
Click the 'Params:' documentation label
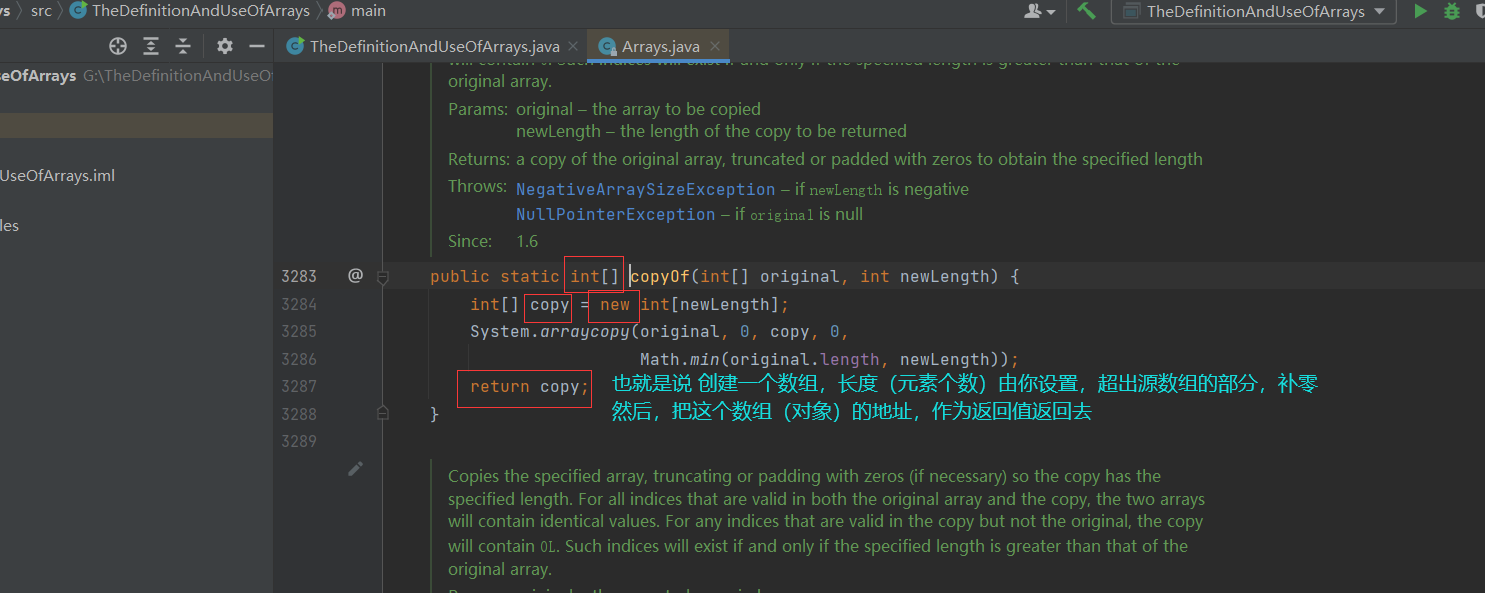point(478,109)
